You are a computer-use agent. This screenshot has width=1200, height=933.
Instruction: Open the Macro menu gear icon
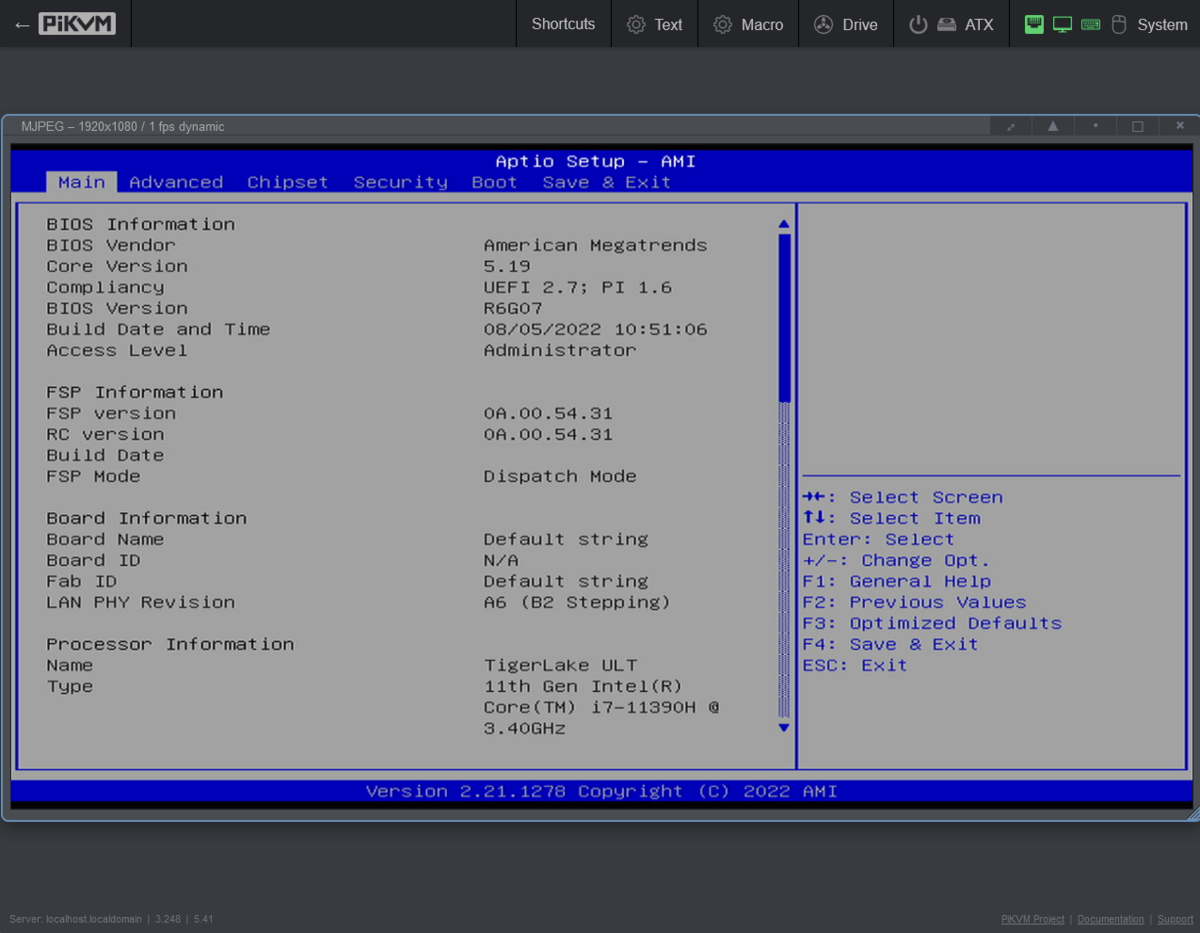coord(723,25)
